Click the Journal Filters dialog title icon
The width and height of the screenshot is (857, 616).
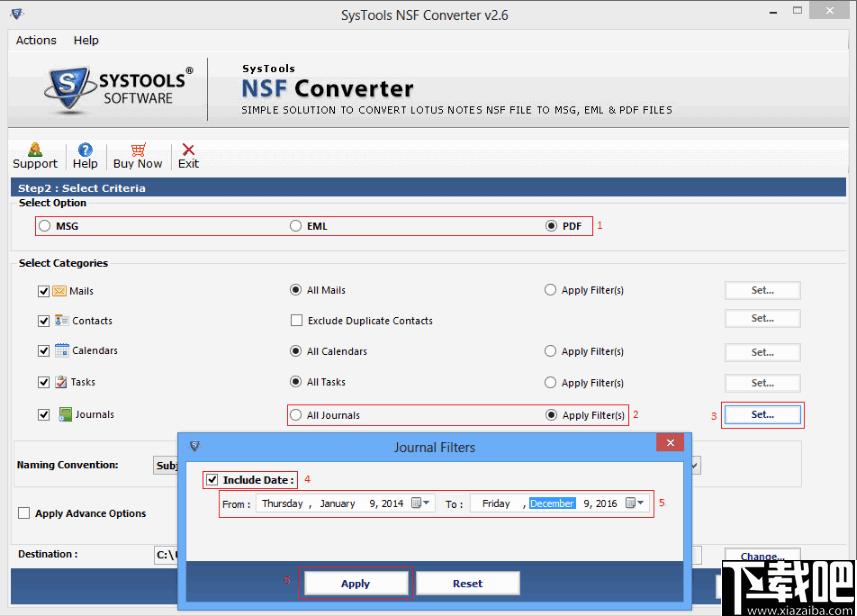coord(195,447)
